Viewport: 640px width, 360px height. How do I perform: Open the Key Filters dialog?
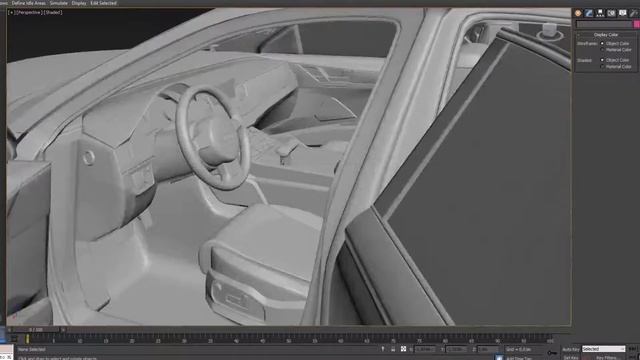pos(606,358)
